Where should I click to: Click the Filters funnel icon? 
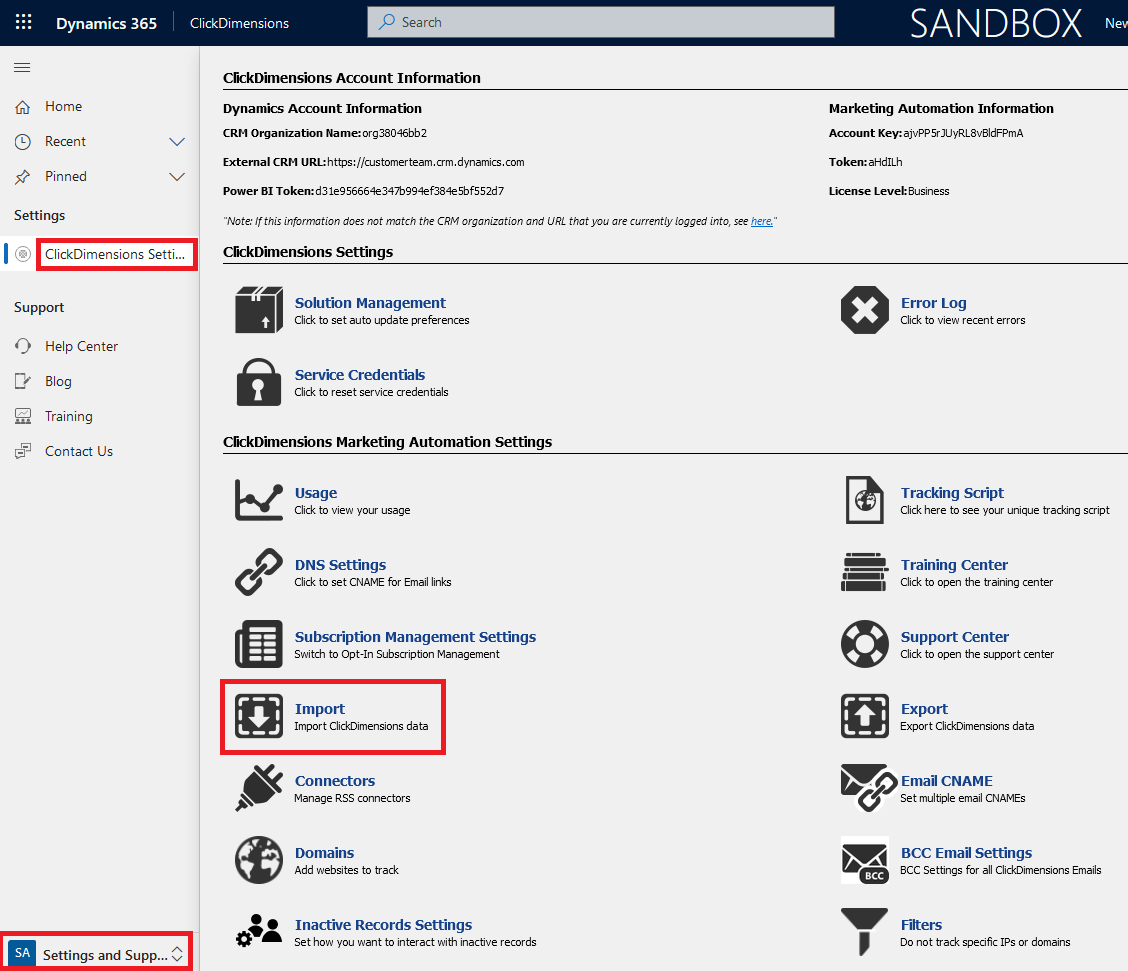point(865,932)
